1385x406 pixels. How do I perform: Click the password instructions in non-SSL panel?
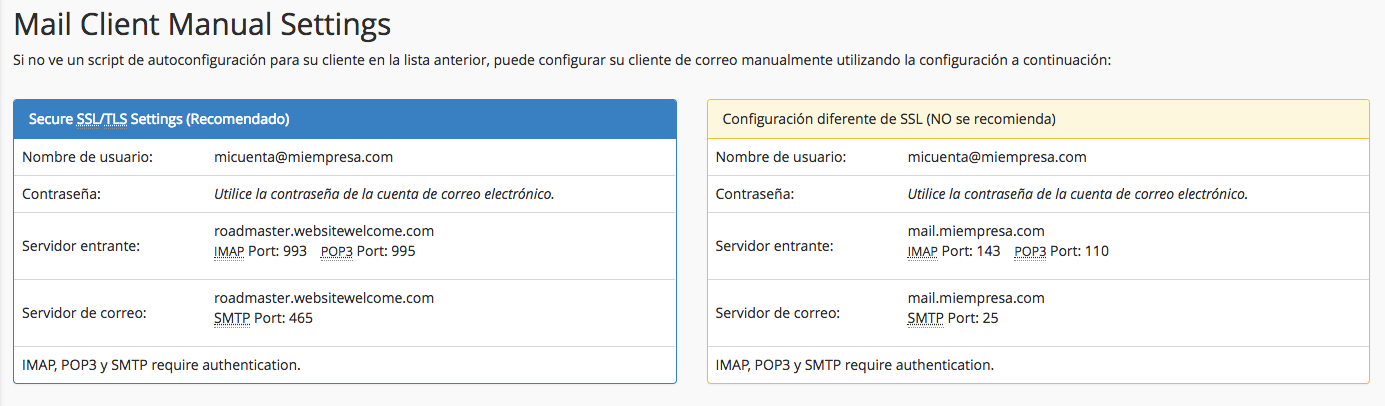[1078, 194]
